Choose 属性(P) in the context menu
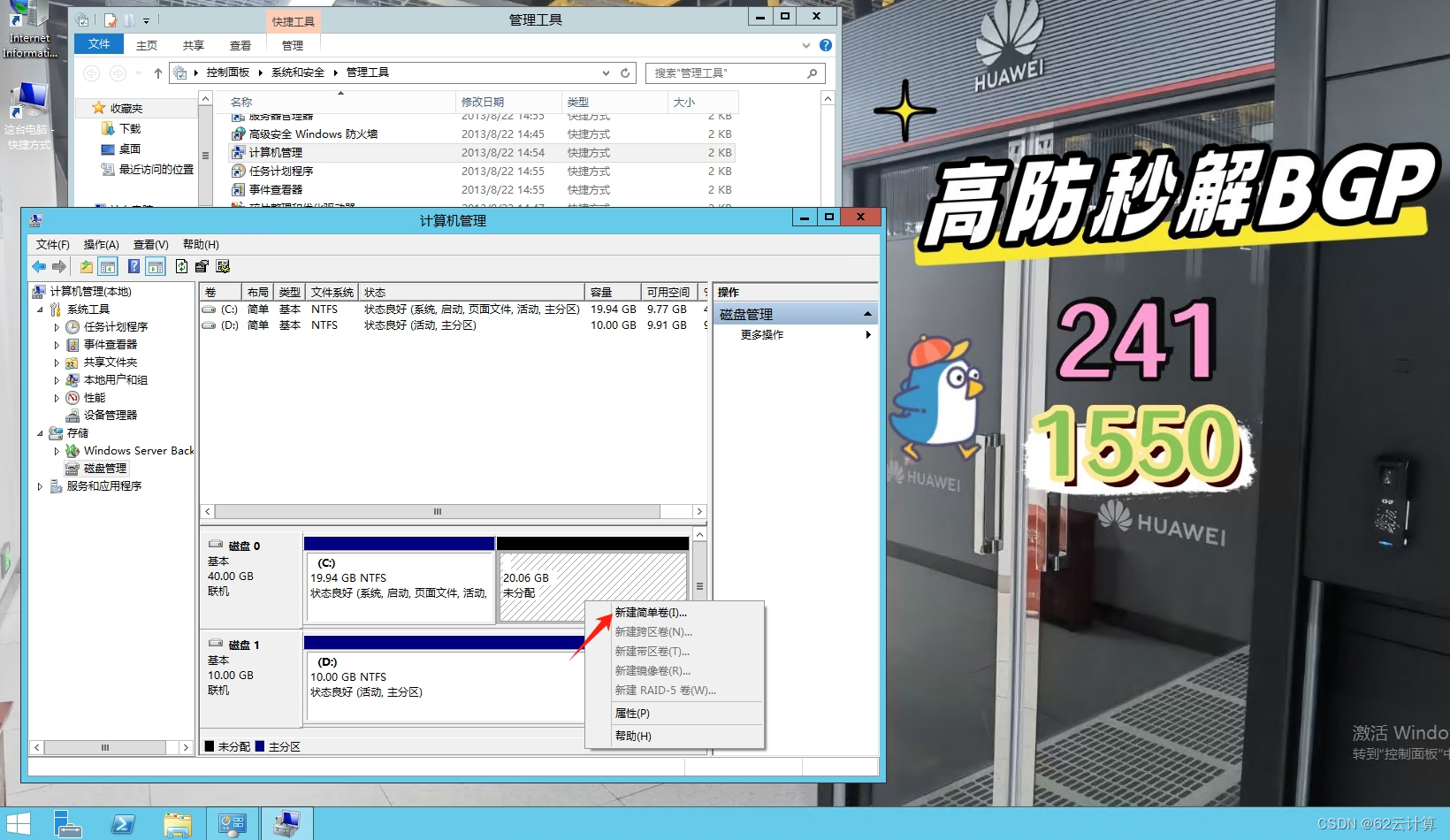The height and width of the screenshot is (840, 1450). pyautogui.click(x=675, y=713)
